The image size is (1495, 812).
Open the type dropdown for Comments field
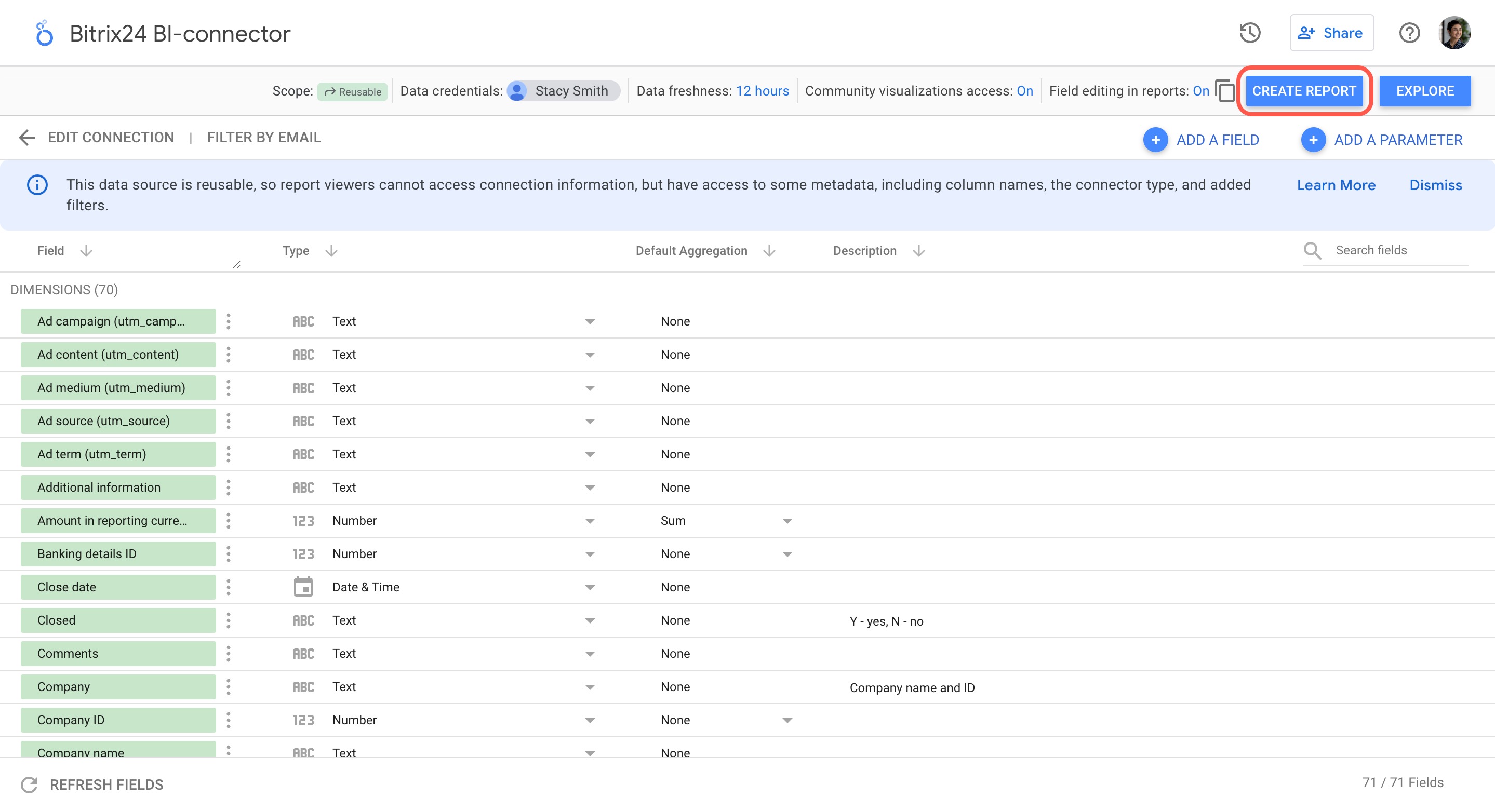click(x=590, y=654)
